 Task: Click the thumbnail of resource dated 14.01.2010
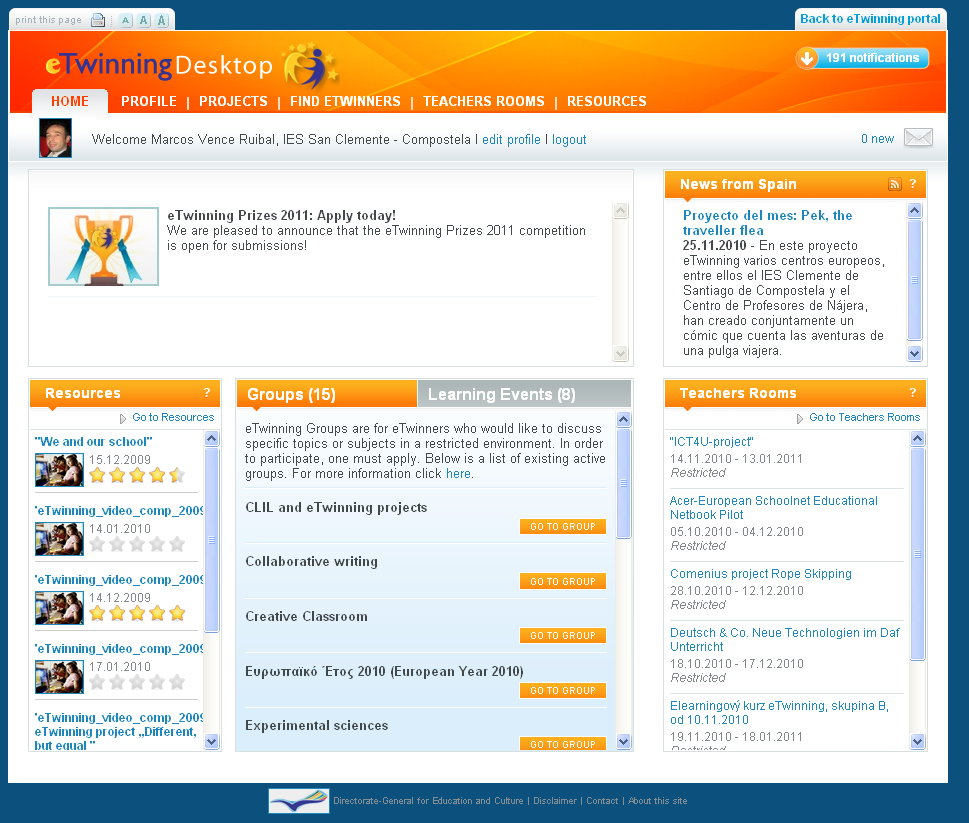pyautogui.click(x=59, y=539)
